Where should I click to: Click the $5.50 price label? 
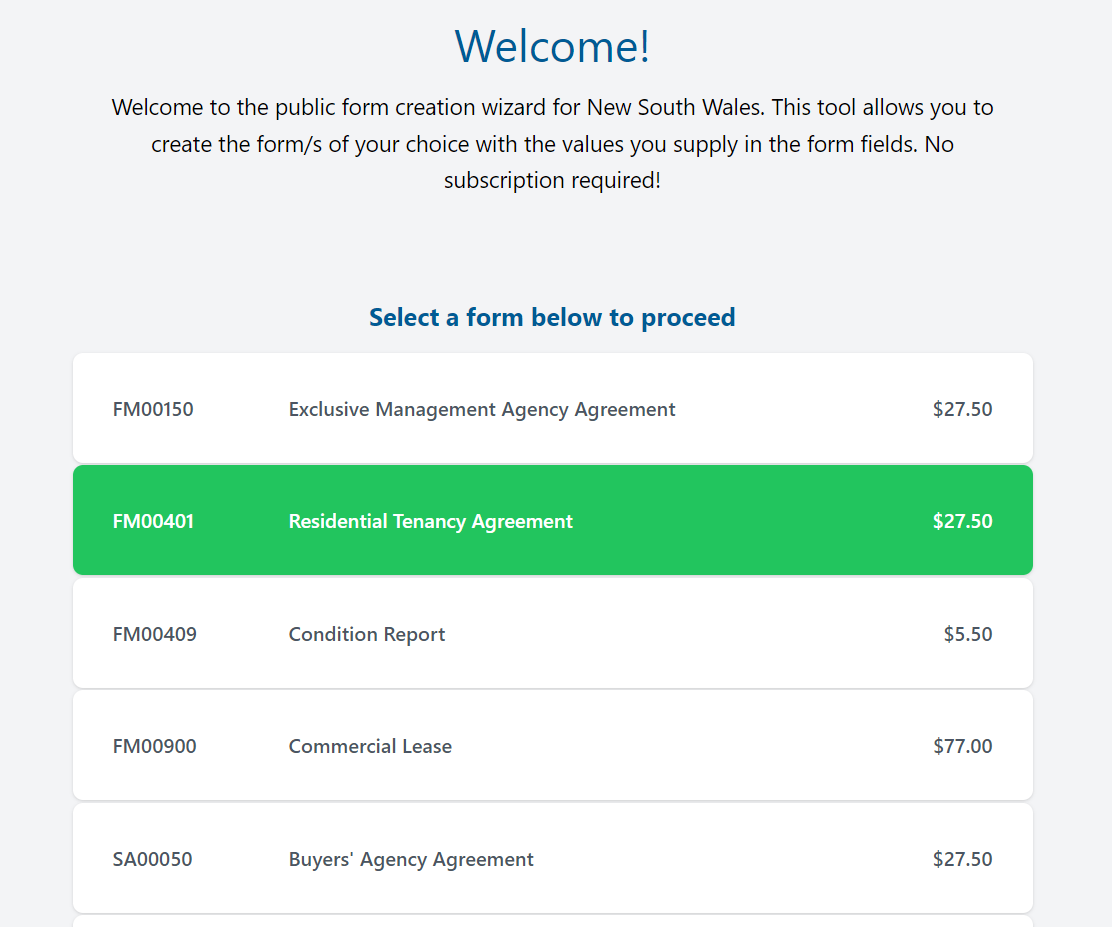967,634
